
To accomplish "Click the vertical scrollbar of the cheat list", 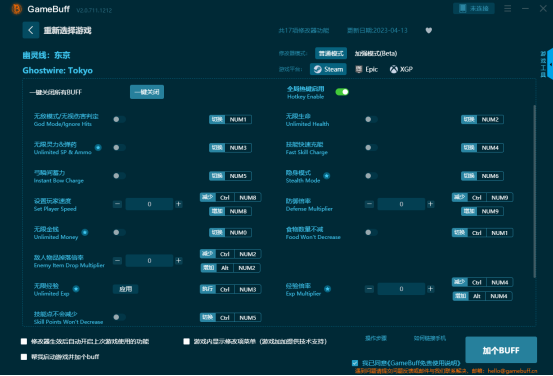I will [534, 191].
